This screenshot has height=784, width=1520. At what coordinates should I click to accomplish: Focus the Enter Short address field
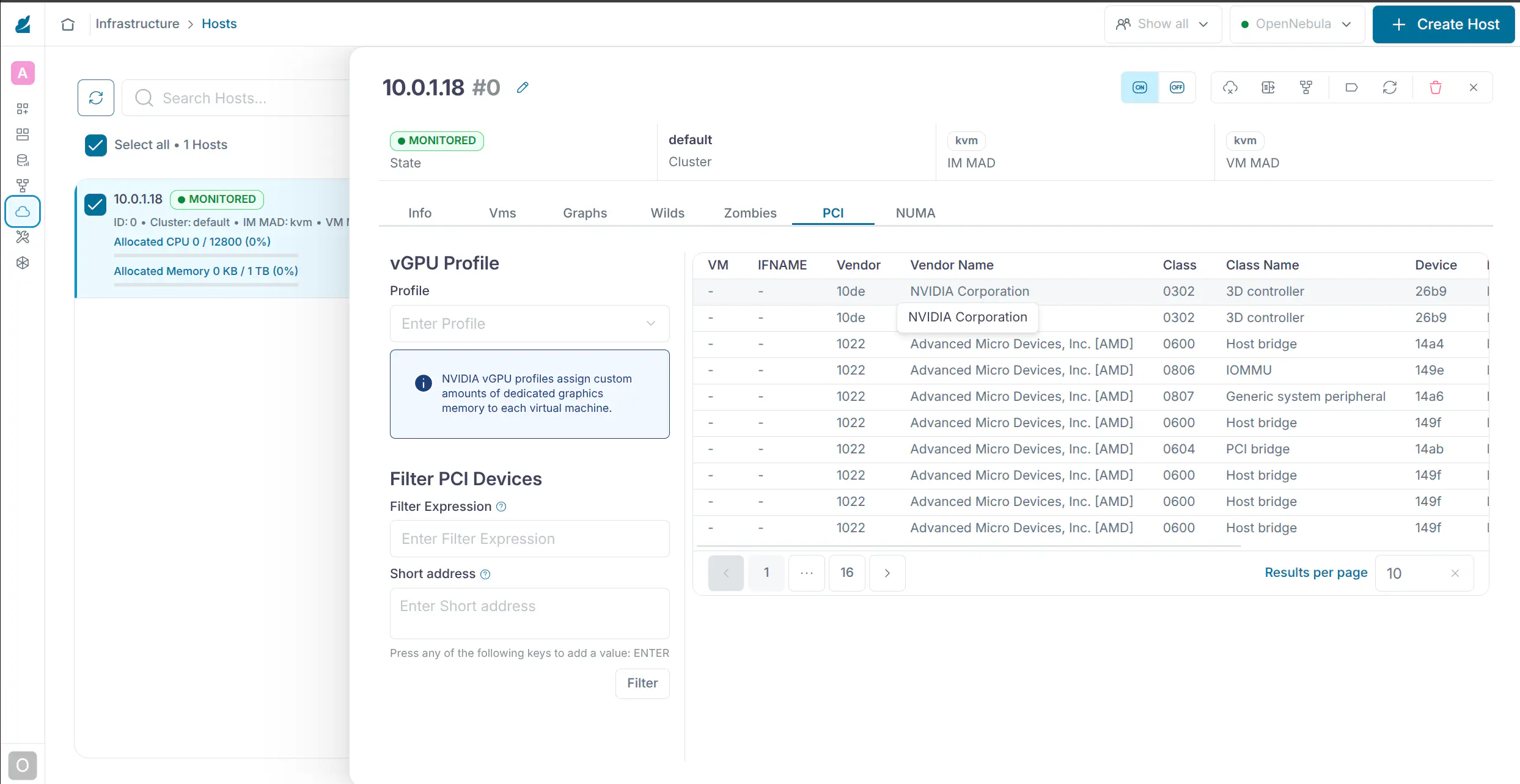tap(529, 614)
